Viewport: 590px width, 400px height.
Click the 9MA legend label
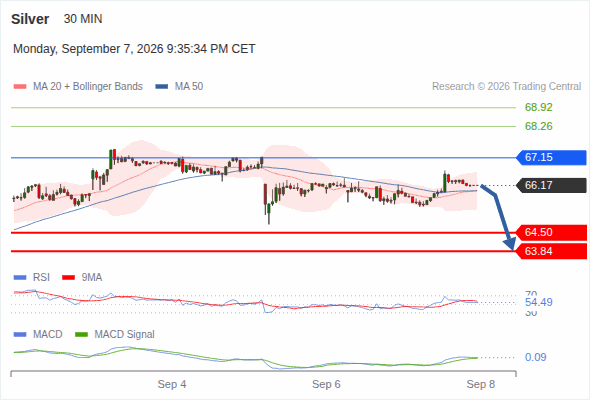click(92, 278)
